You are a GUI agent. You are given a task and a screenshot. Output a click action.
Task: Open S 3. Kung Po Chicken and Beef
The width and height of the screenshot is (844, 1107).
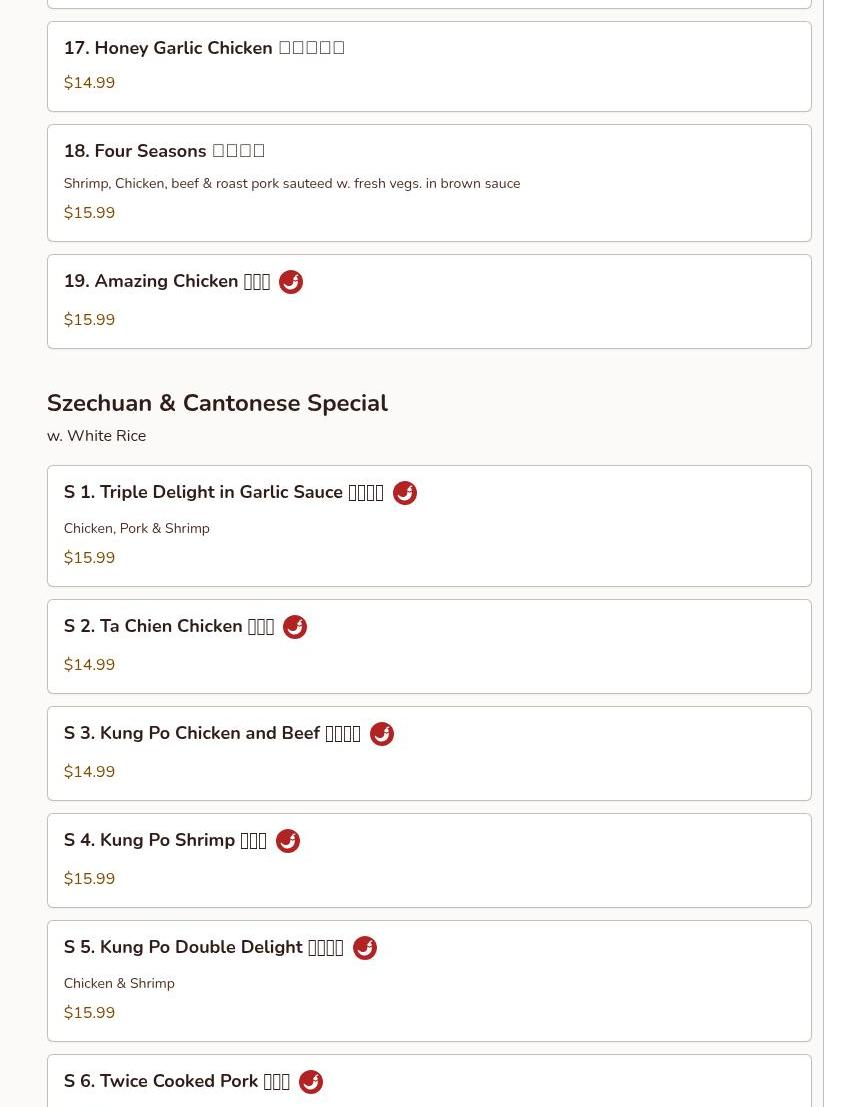429,753
